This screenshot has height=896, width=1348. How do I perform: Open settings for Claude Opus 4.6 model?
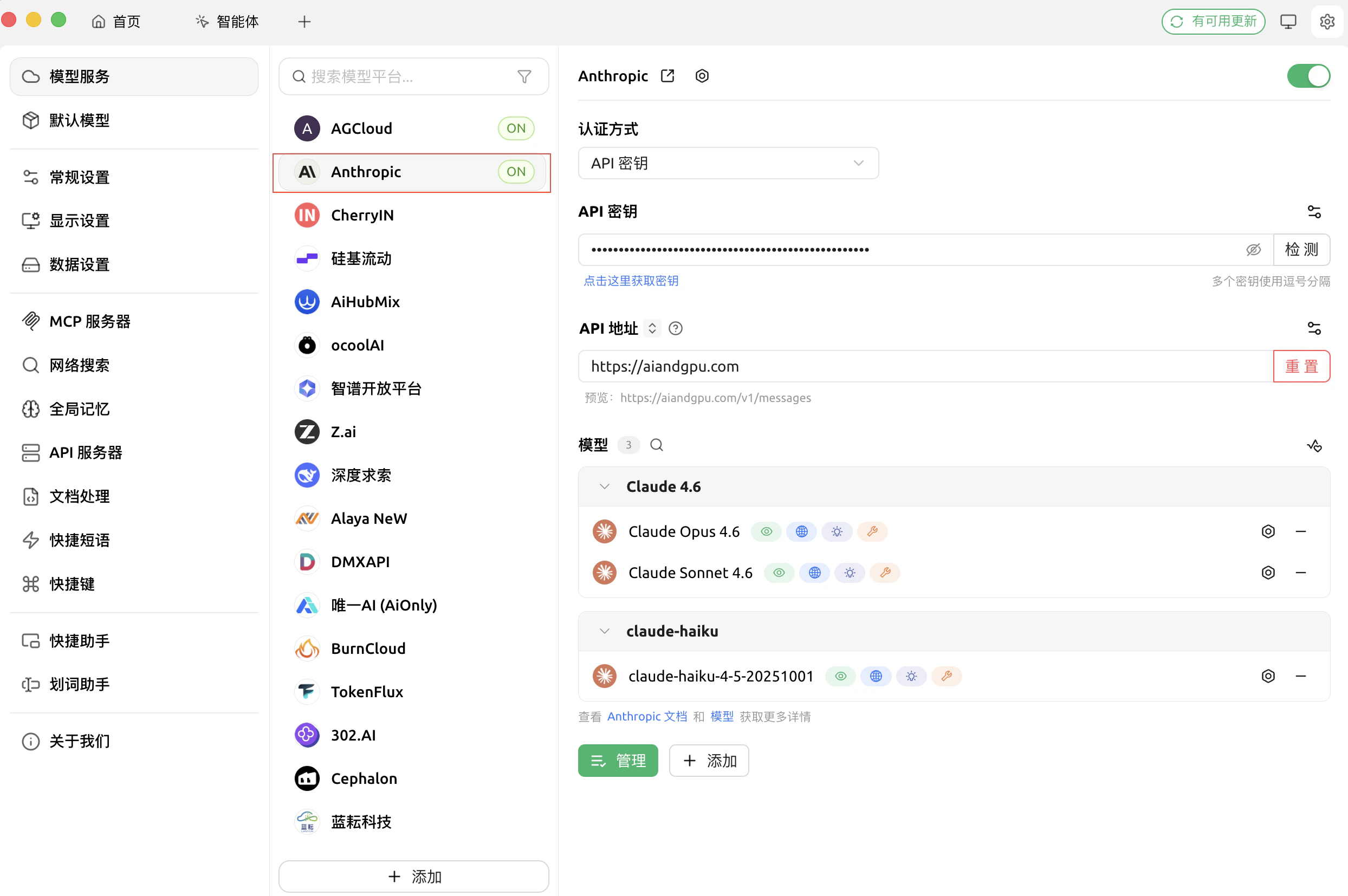coord(1267,531)
